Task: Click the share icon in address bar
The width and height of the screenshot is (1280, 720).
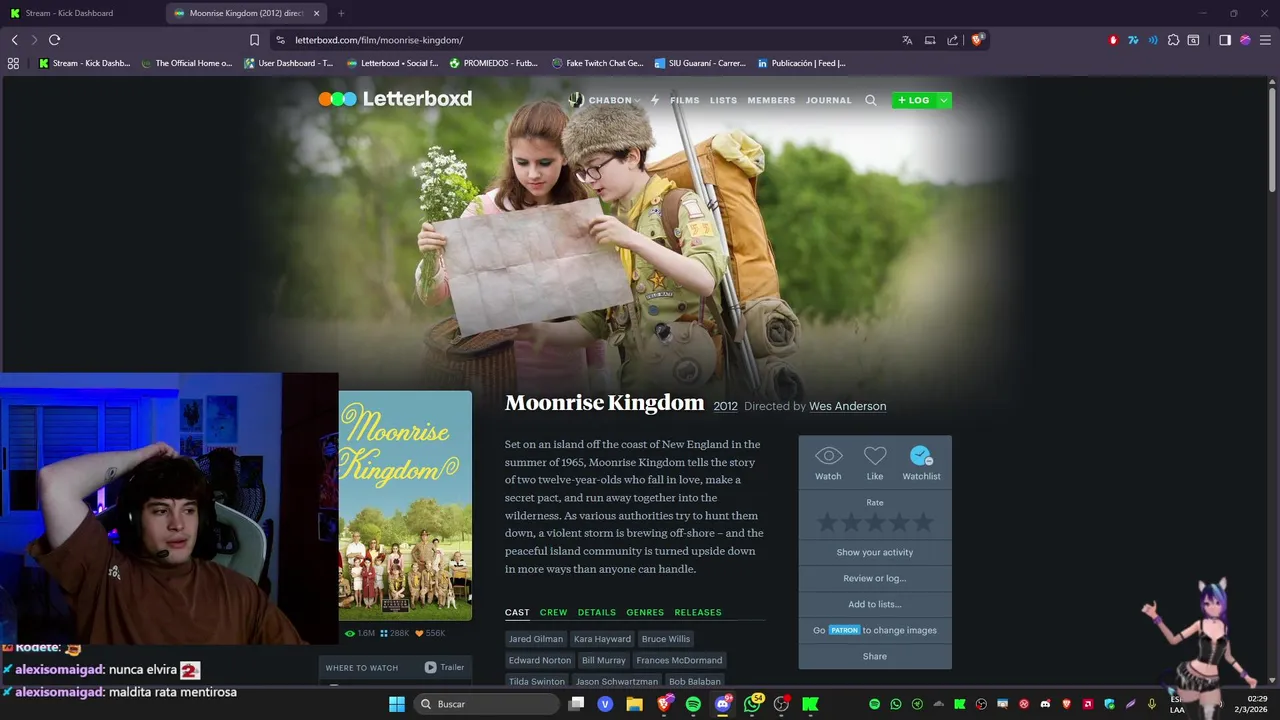Action: (x=952, y=40)
